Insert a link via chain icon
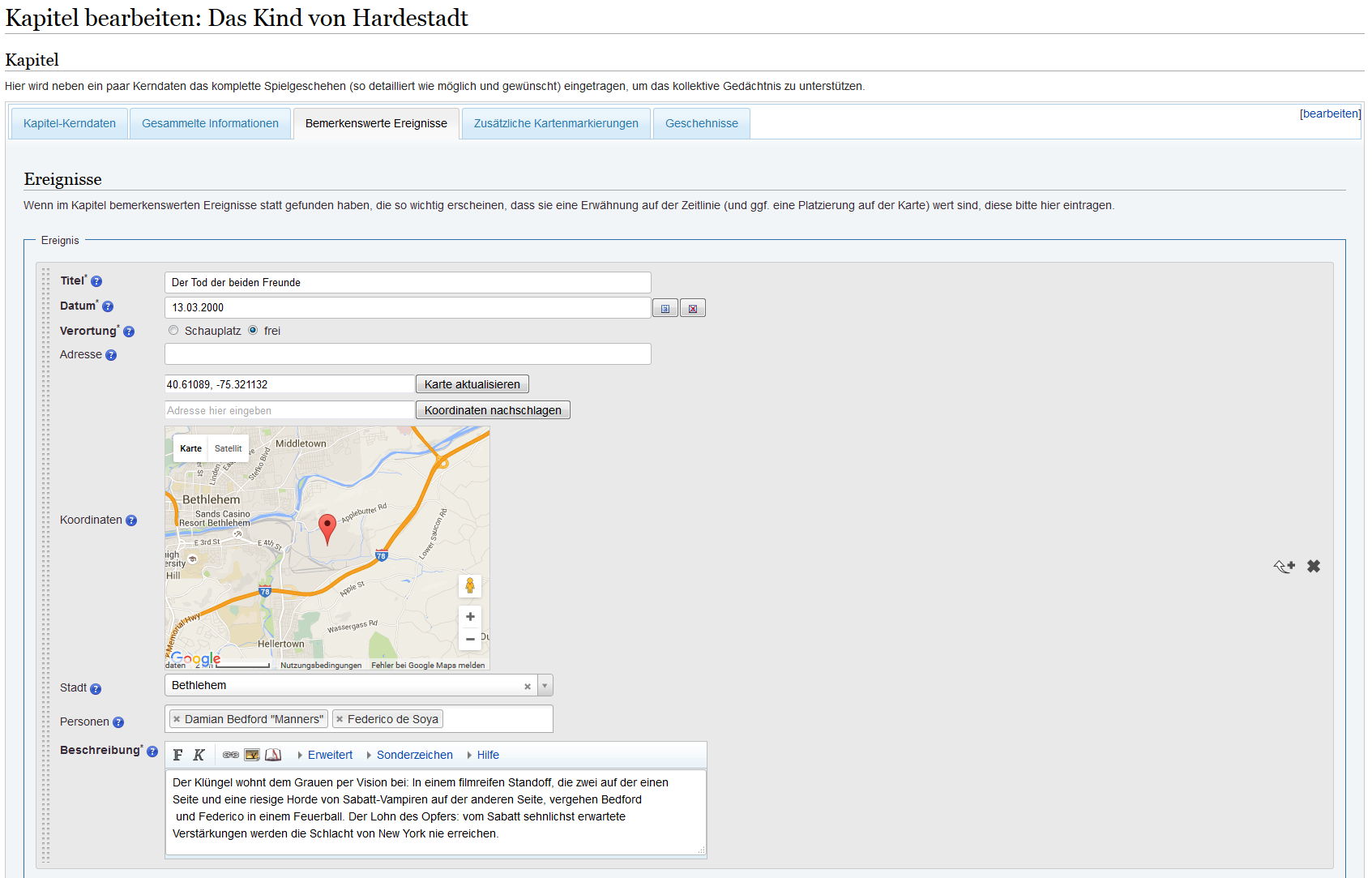1372x878 pixels. [x=231, y=755]
